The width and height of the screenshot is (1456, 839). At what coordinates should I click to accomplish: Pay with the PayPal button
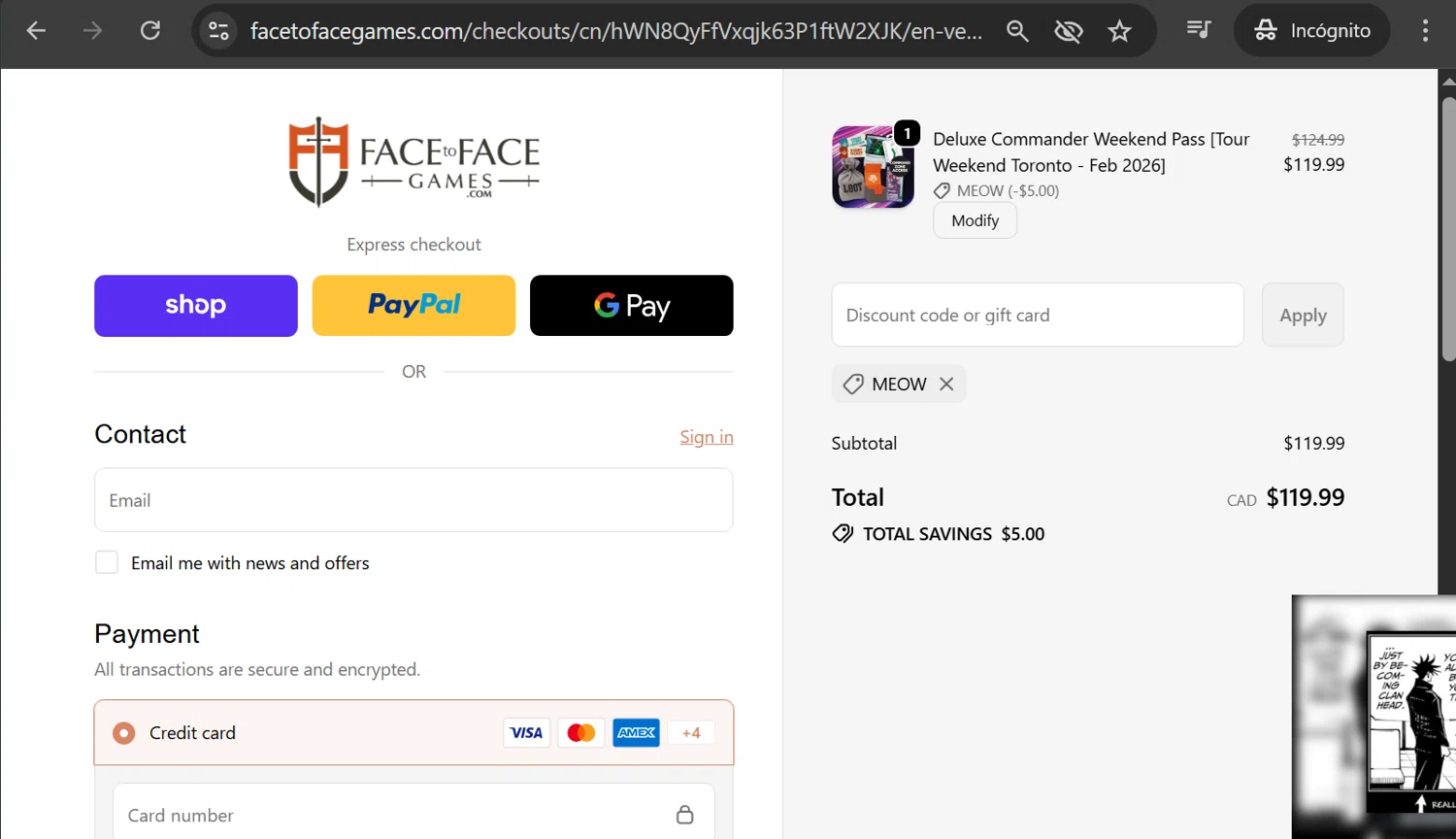pos(414,306)
